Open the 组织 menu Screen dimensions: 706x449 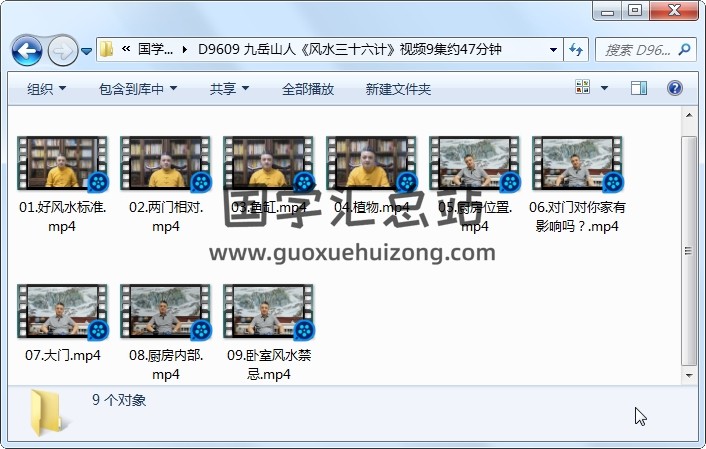(46, 89)
